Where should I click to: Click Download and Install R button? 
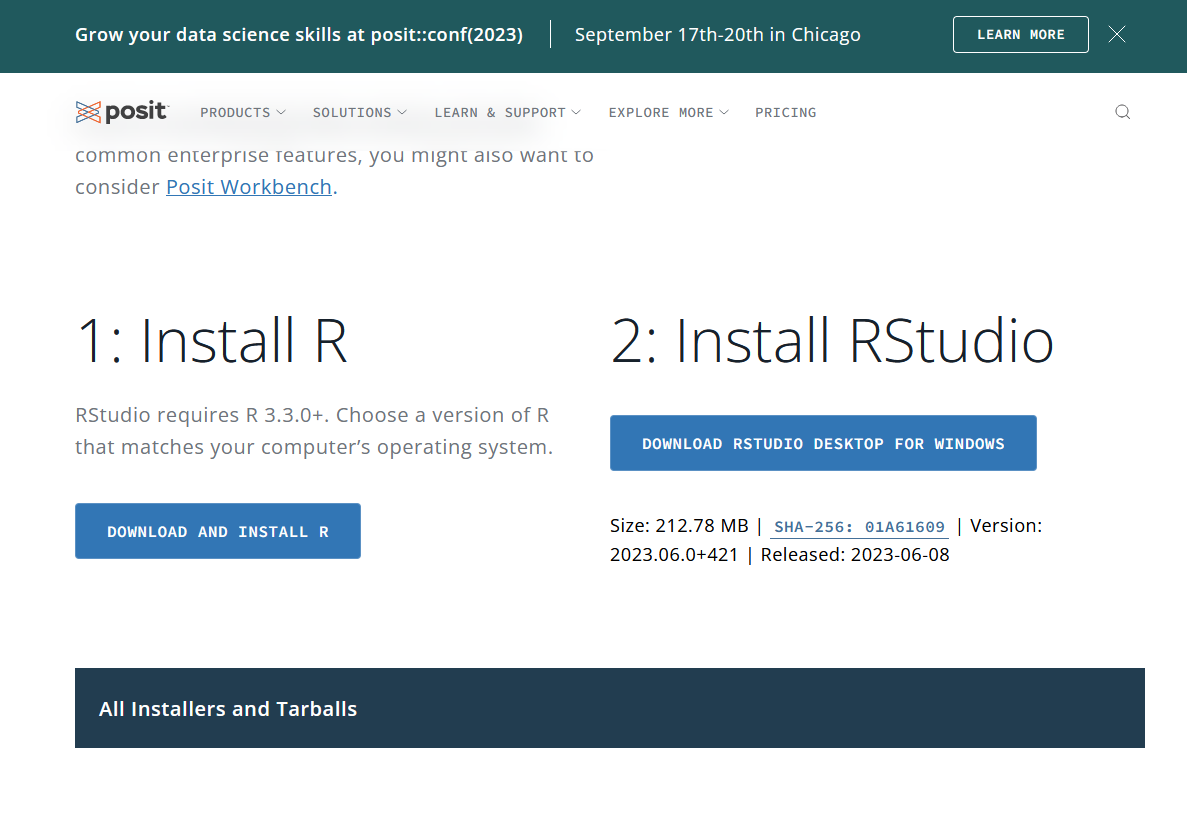218,531
